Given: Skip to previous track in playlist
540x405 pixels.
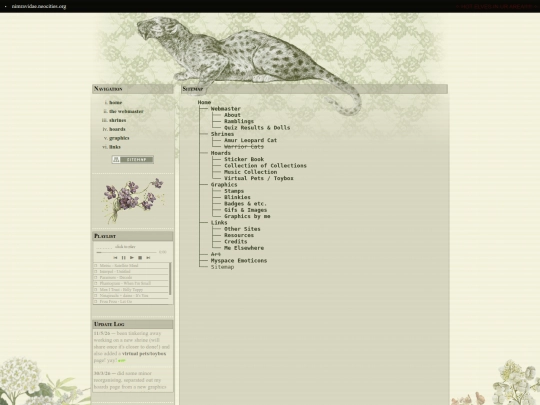Looking at the screenshot, I should tap(115, 258).
